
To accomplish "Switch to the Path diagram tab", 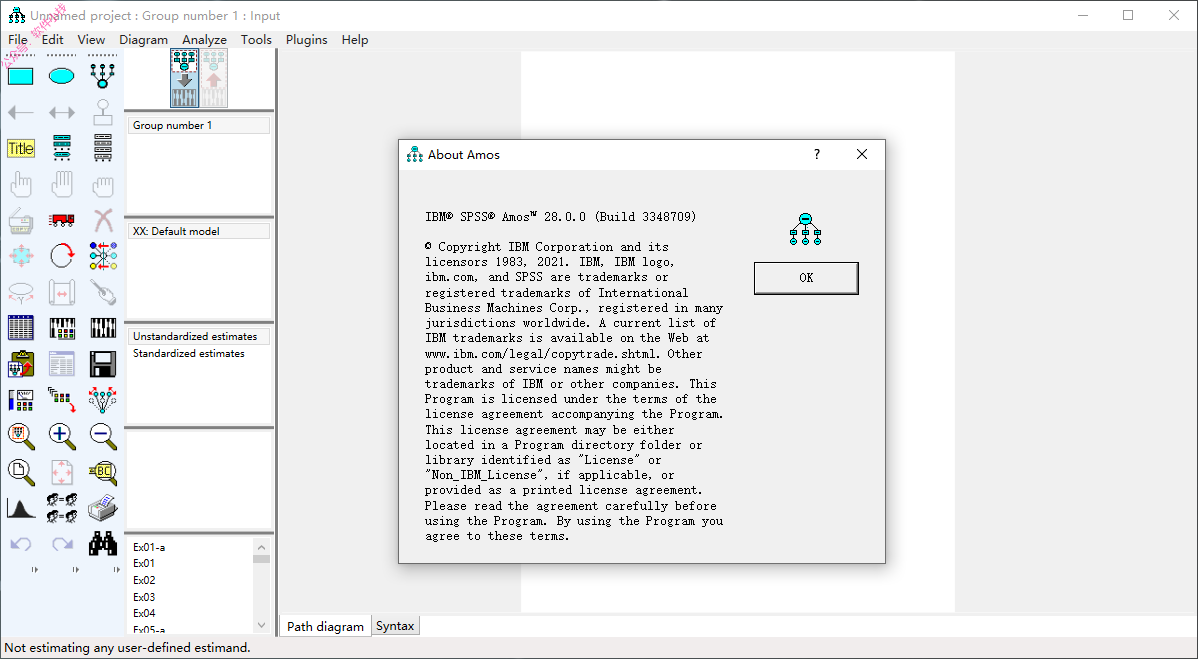I will coord(325,626).
